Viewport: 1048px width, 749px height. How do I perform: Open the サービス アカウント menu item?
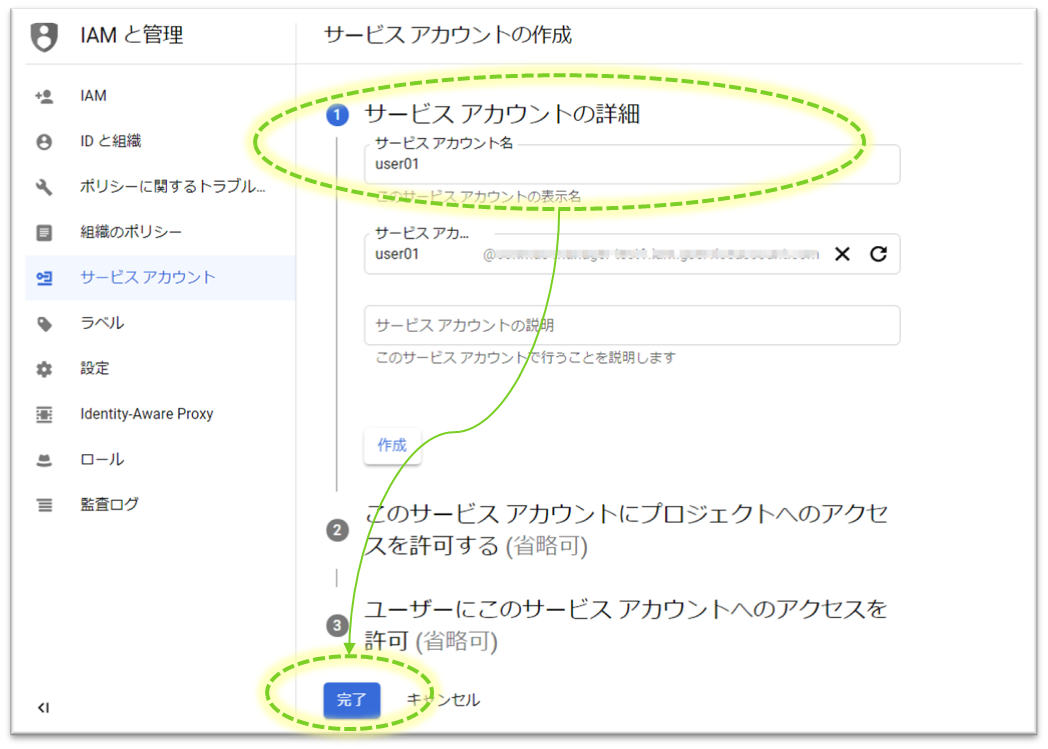click(147, 278)
